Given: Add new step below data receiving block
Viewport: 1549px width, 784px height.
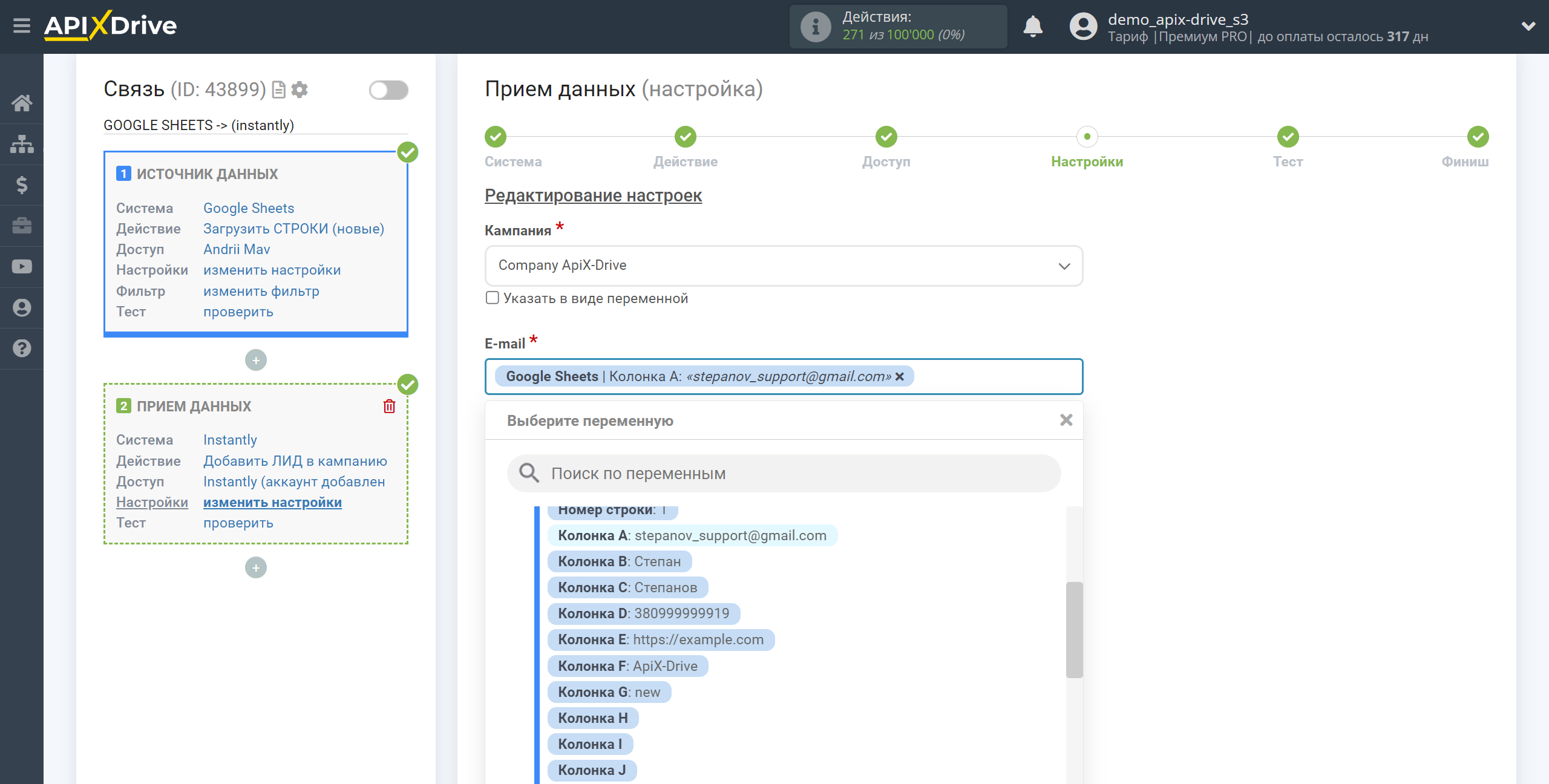Looking at the screenshot, I should pos(256,567).
